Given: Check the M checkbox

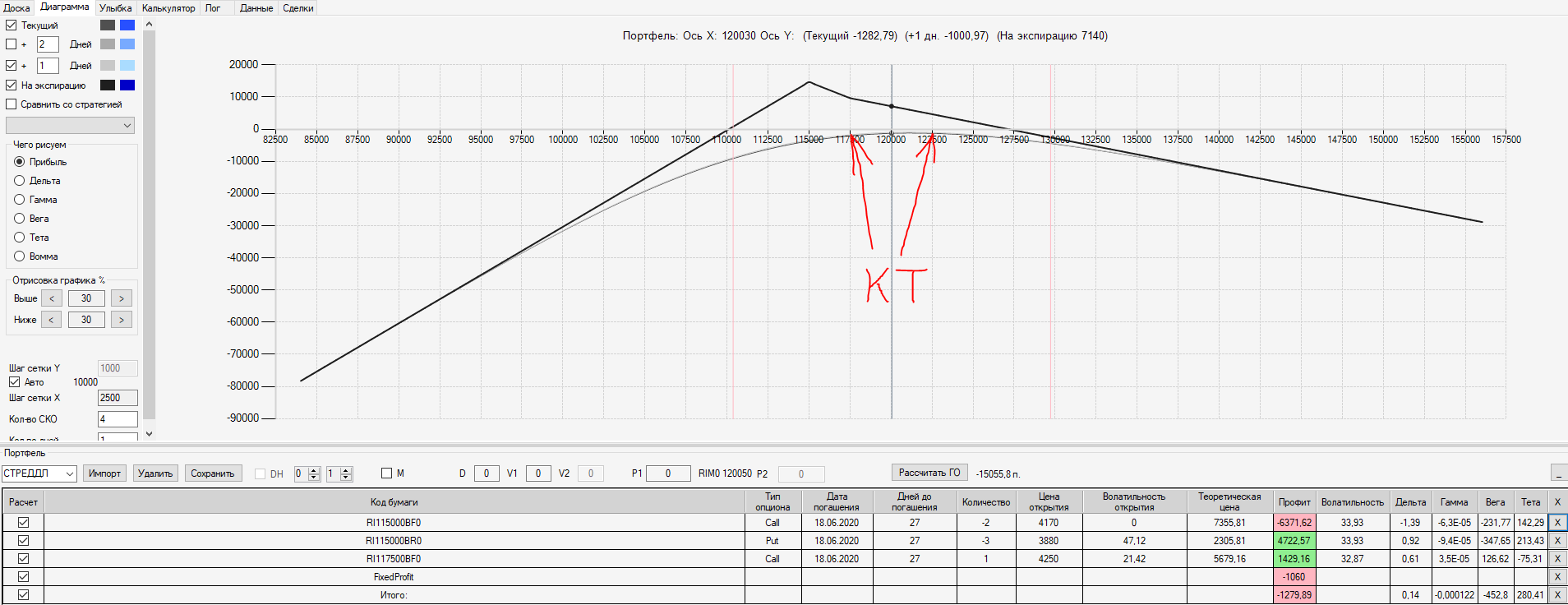Looking at the screenshot, I should (x=387, y=473).
